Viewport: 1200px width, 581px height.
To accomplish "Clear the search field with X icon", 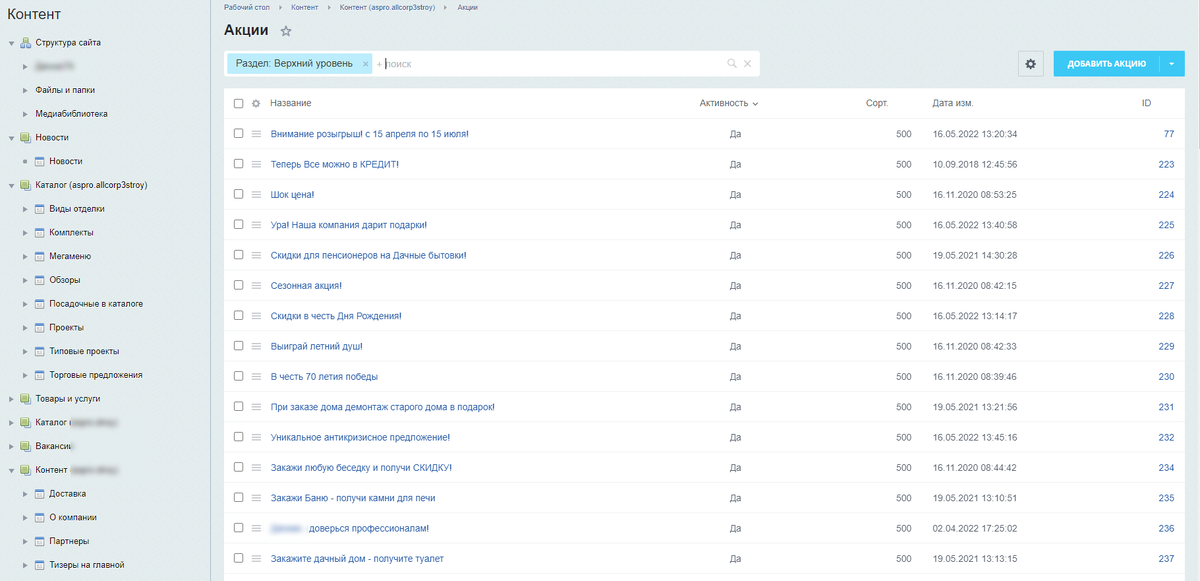I will (x=747, y=64).
